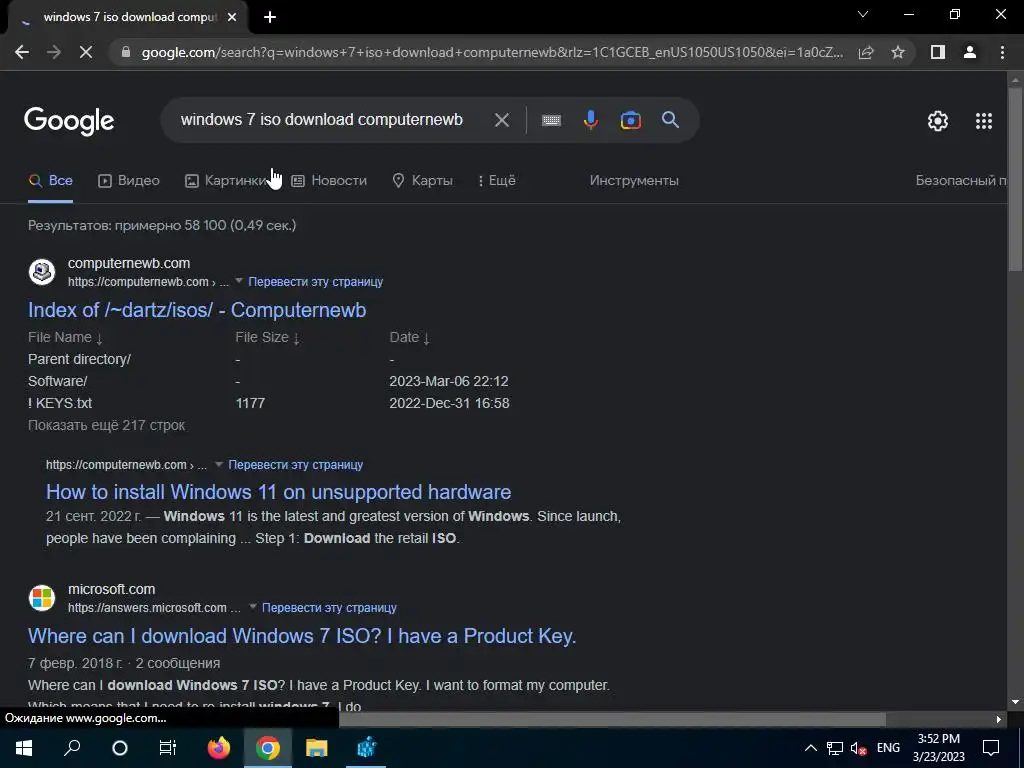Open How to install Windows 11 result
The image size is (1024, 768).
pyautogui.click(x=278, y=492)
